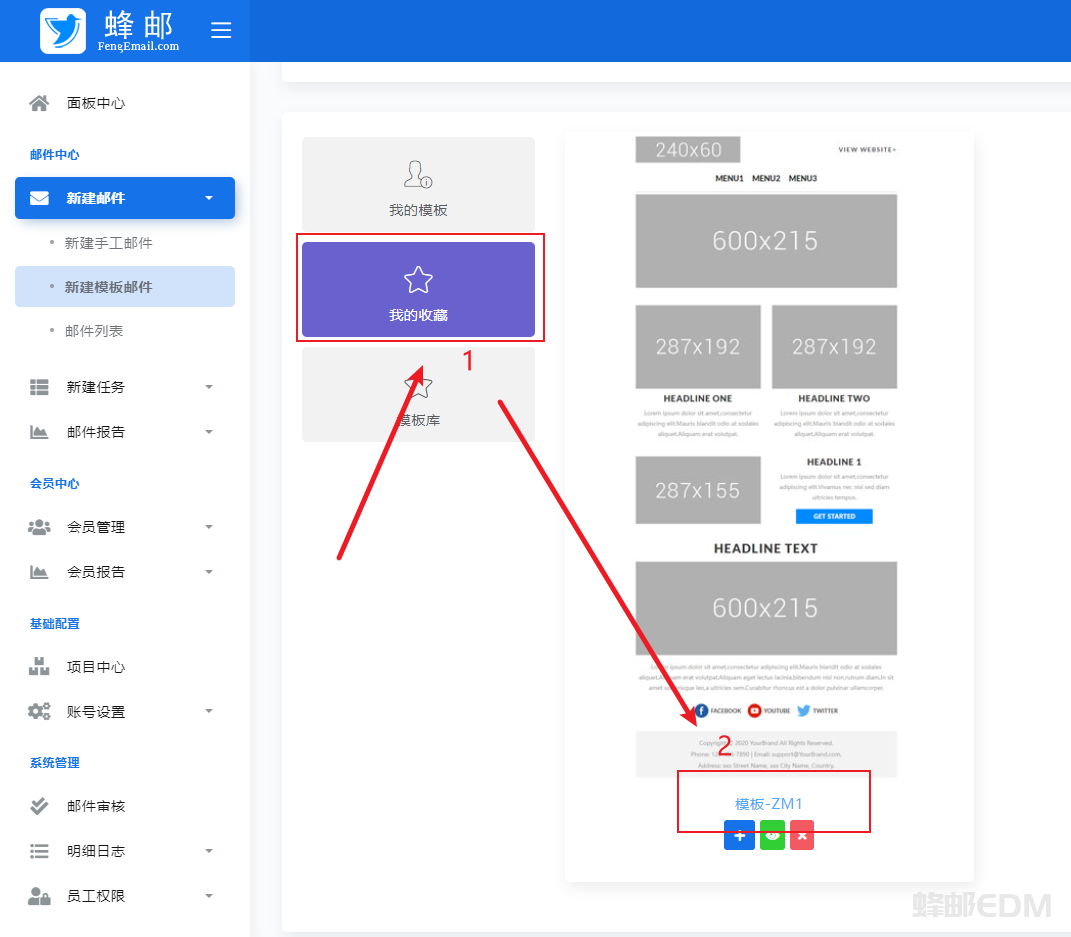The width and height of the screenshot is (1071, 937).
Task: Click the 会员管理 menu label
Action: (x=96, y=527)
